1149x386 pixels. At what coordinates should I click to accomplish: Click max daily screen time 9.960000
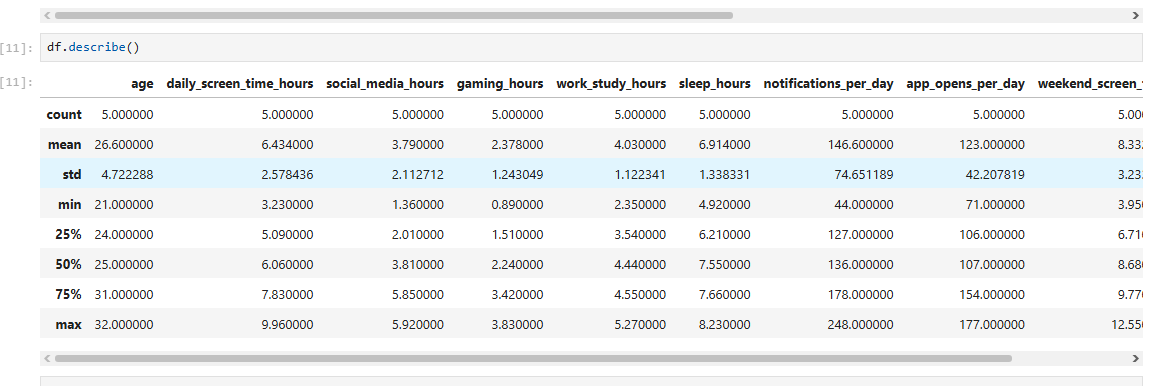point(287,324)
